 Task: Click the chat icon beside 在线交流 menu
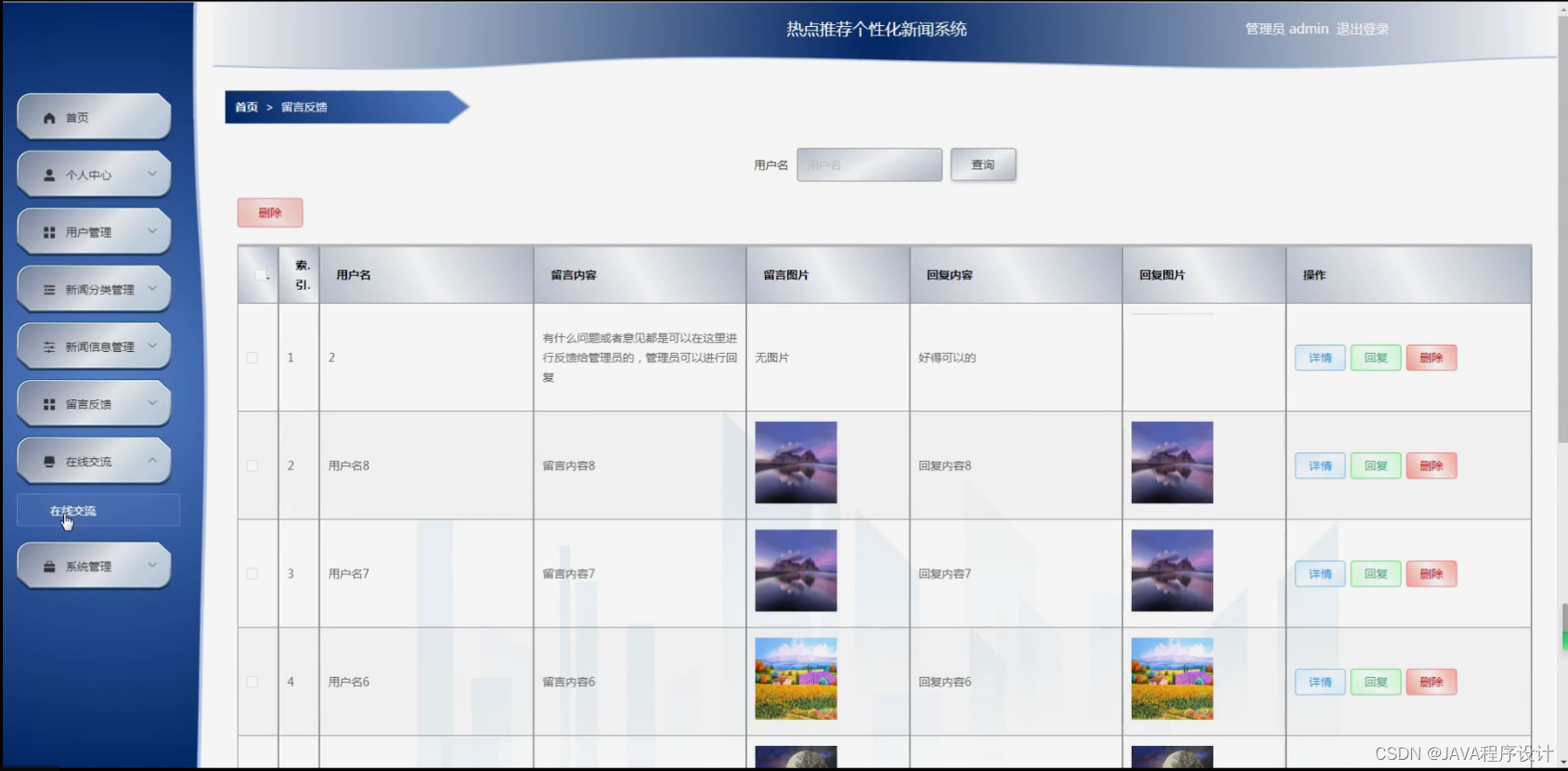click(x=49, y=462)
